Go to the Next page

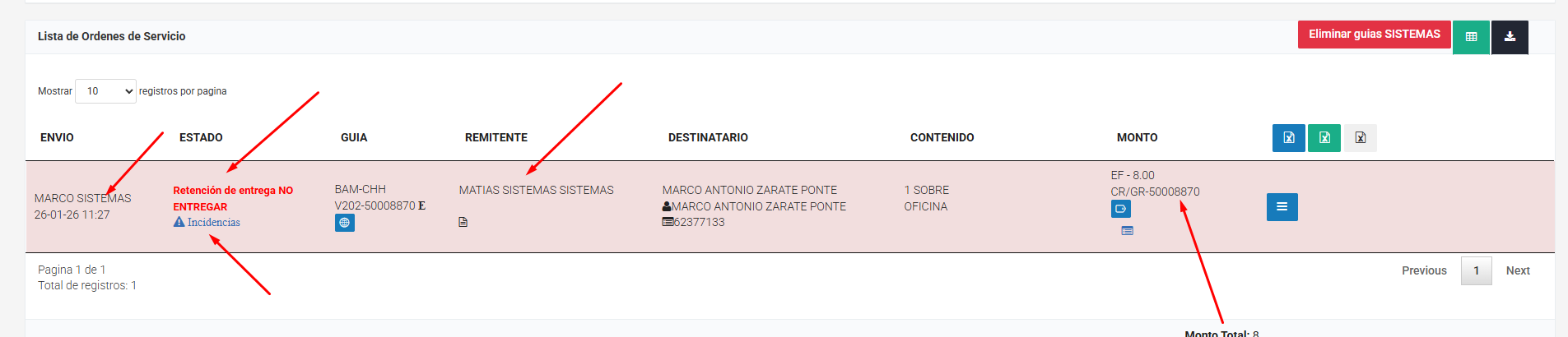(1518, 270)
